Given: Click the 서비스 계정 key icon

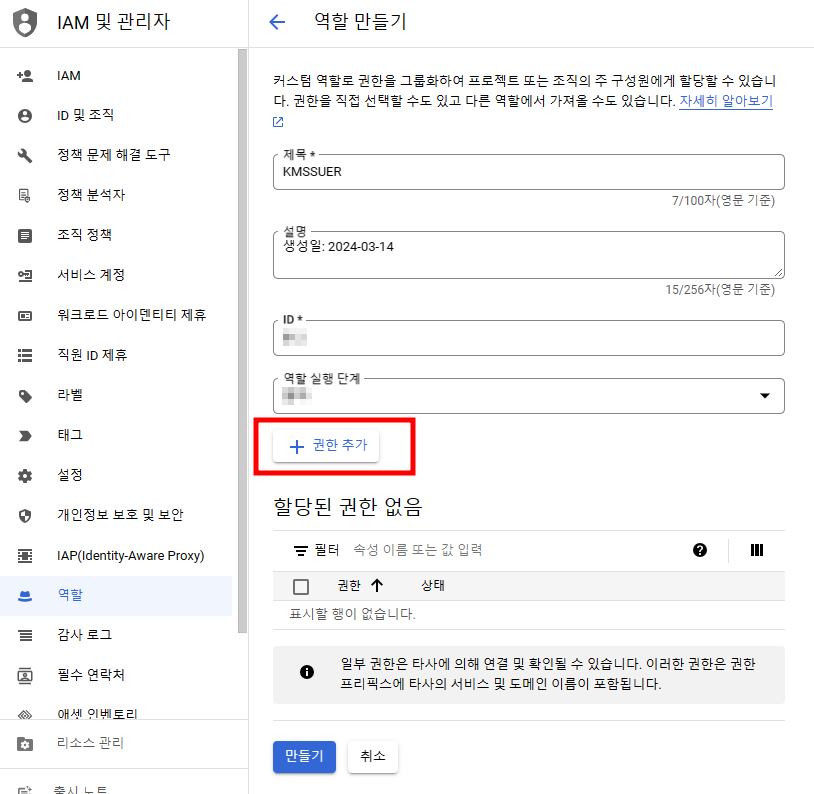Looking at the screenshot, I should (25, 275).
